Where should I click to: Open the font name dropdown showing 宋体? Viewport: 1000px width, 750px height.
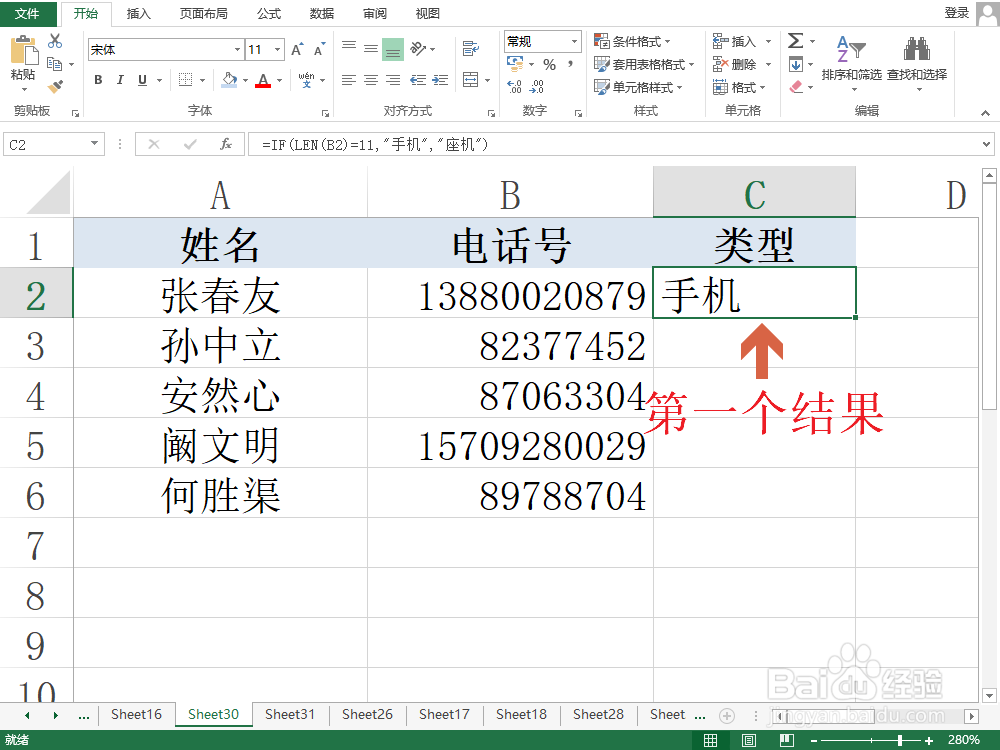point(237,48)
